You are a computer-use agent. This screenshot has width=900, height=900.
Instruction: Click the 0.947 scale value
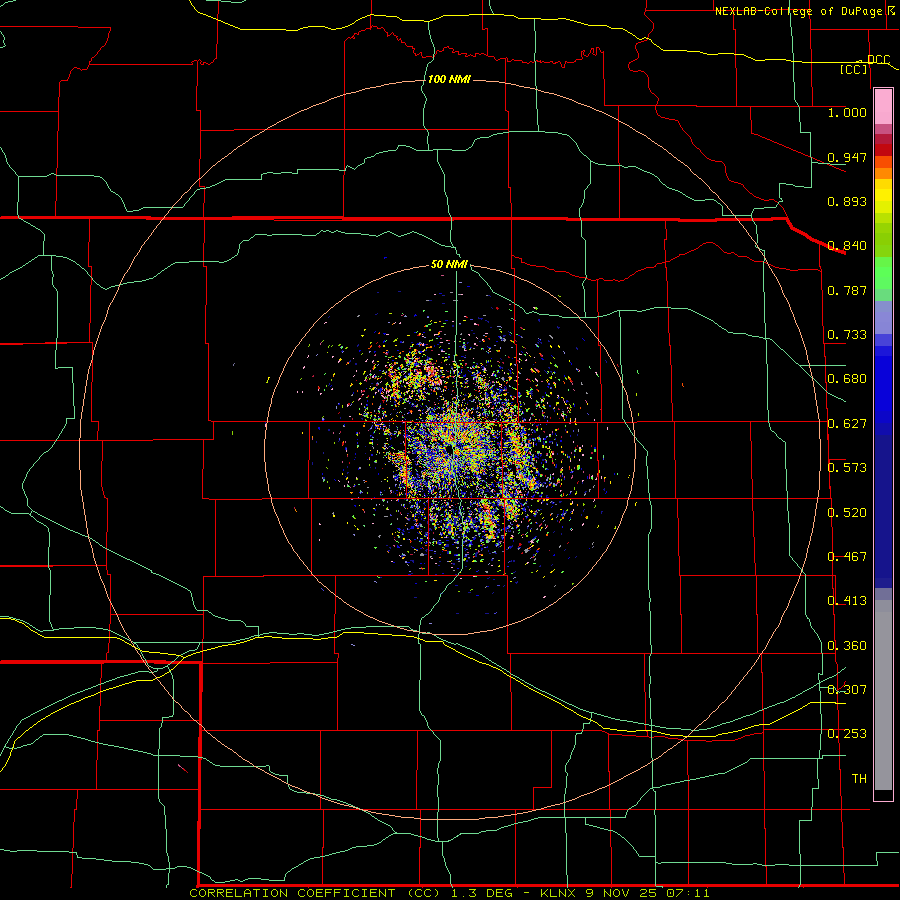(x=847, y=157)
